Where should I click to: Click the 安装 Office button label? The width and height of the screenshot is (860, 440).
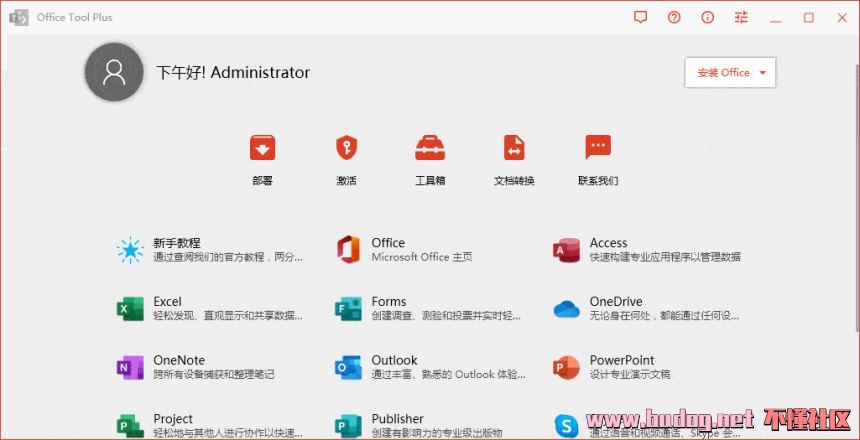click(x=723, y=72)
